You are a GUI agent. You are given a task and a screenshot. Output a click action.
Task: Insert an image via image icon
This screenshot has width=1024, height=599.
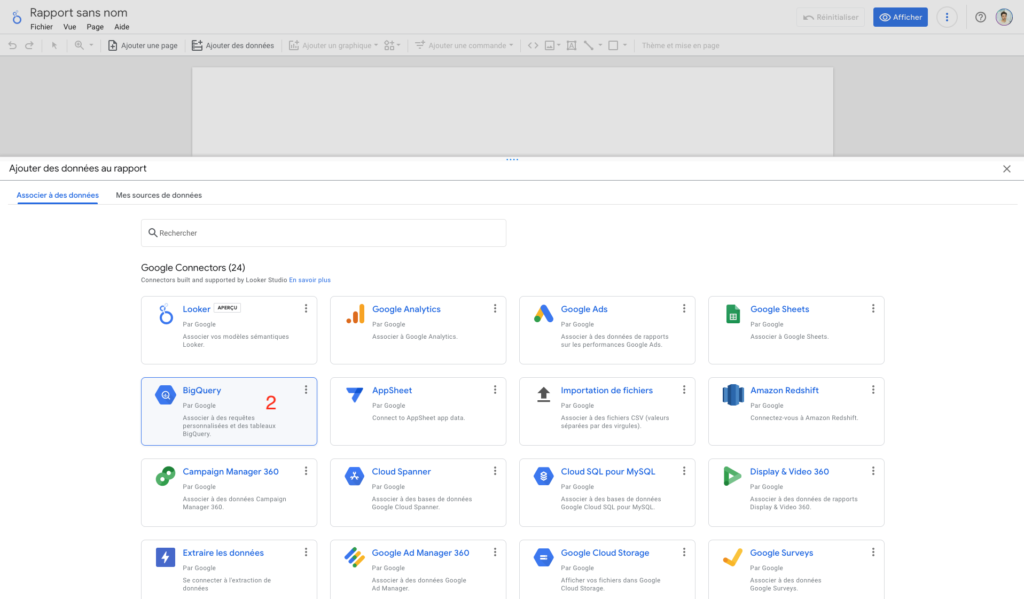pos(550,45)
